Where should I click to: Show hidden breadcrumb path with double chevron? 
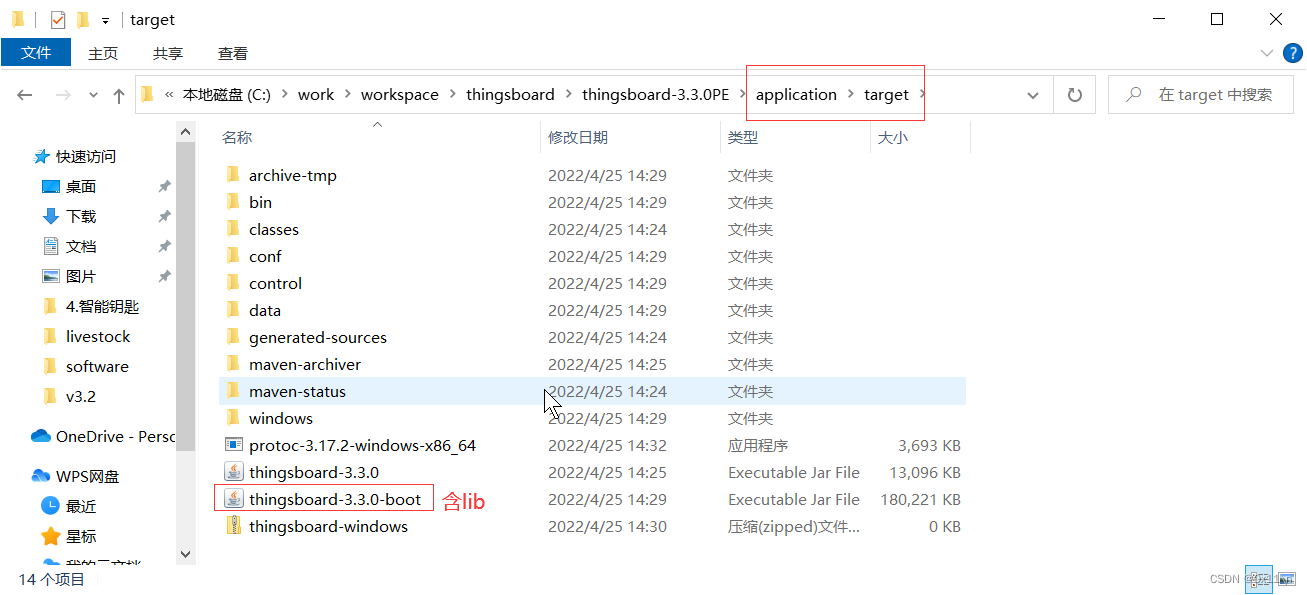[x=170, y=95]
